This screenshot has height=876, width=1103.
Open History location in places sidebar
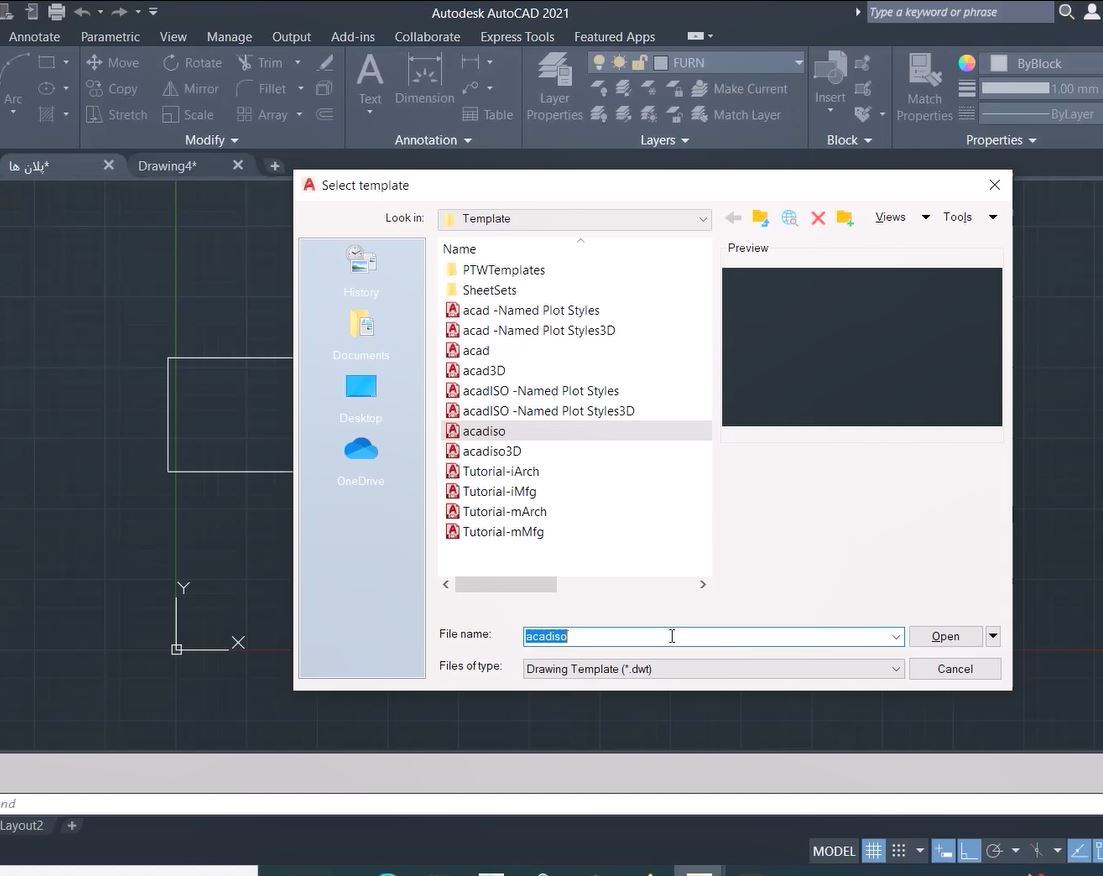361,272
